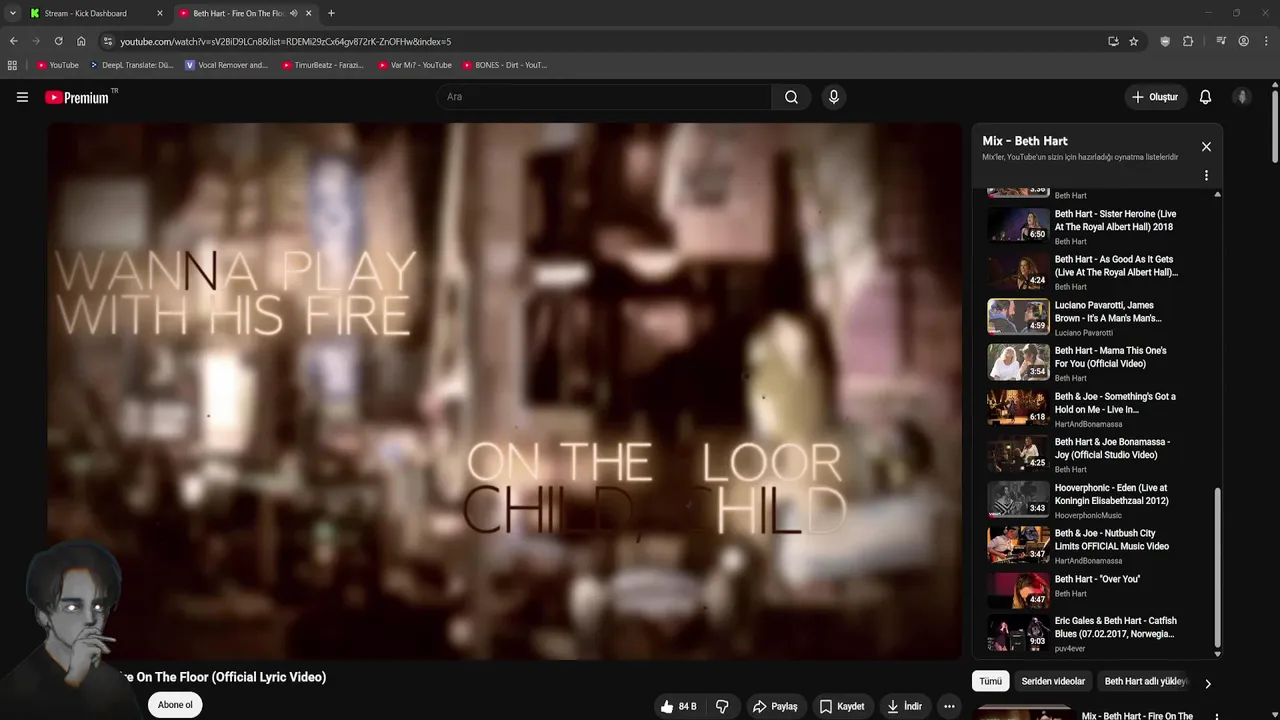1280x720 pixels.
Task: Dislike the video with thumbs down
Action: [722, 706]
